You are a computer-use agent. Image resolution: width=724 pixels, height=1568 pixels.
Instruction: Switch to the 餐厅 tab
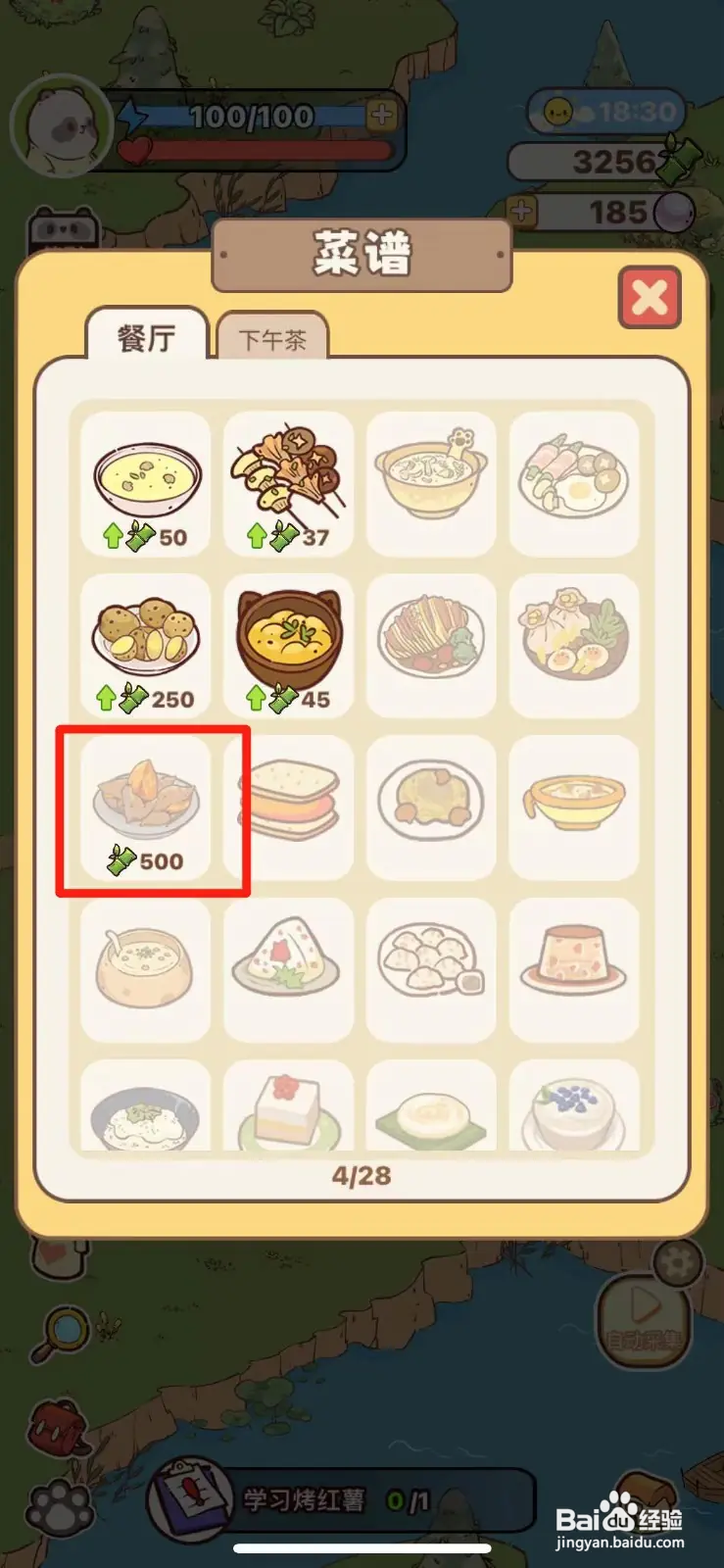147,336
